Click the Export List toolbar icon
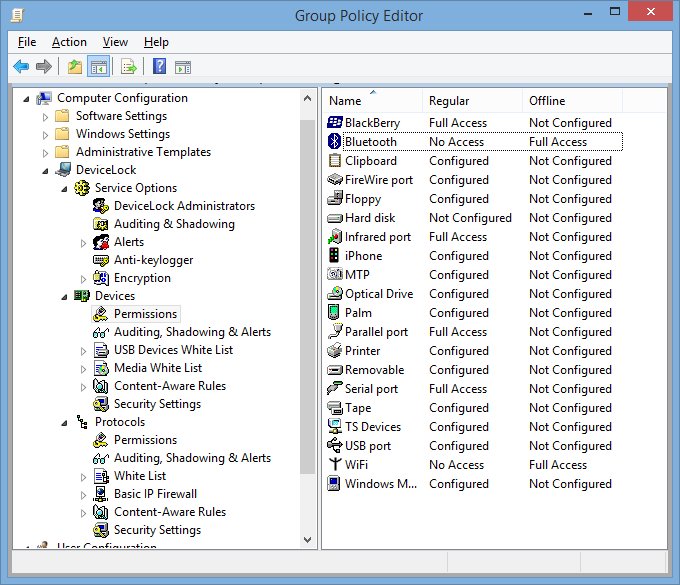The width and height of the screenshot is (680, 585). [129, 67]
